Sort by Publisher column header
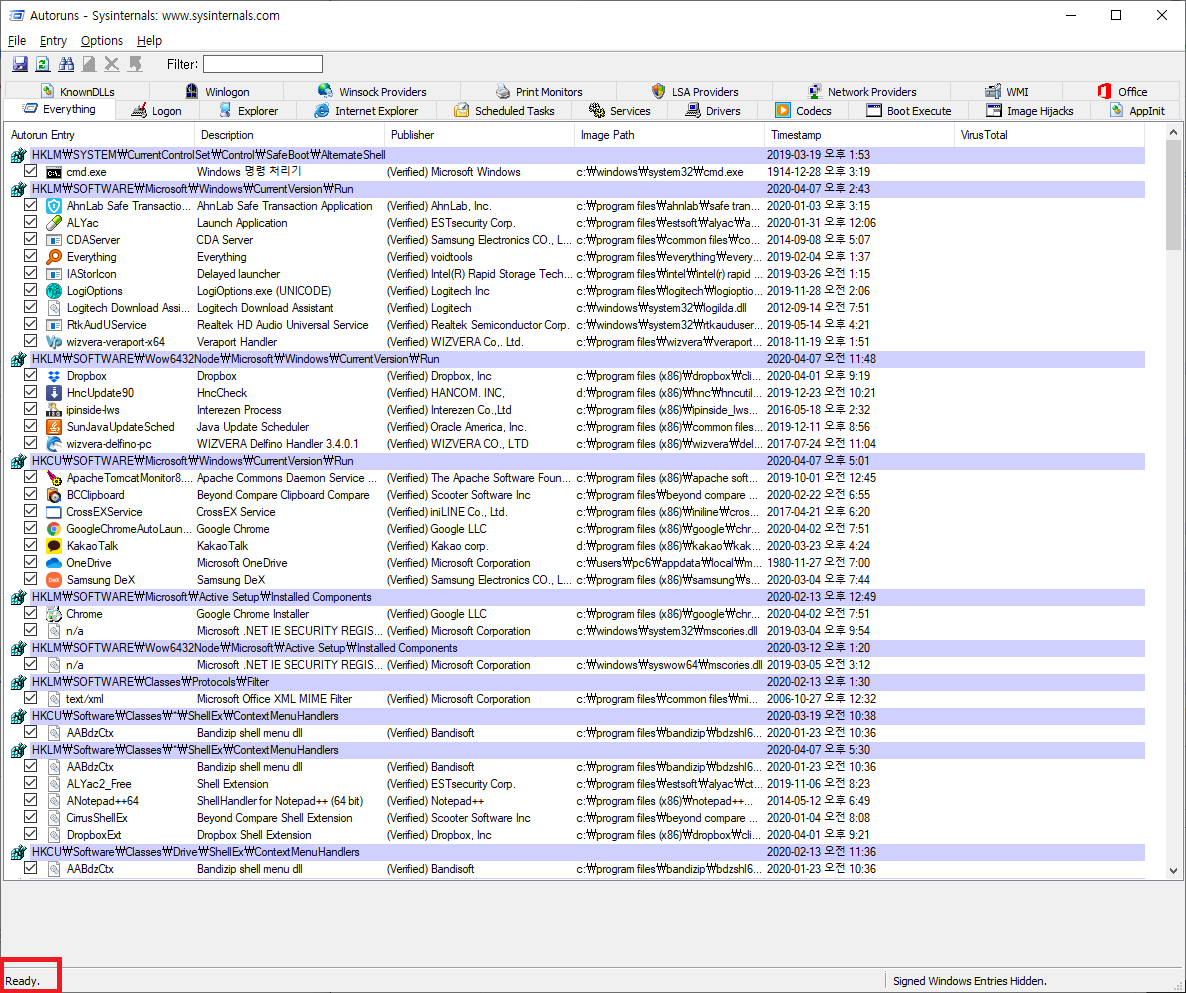1186x993 pixels. [479, 135]
